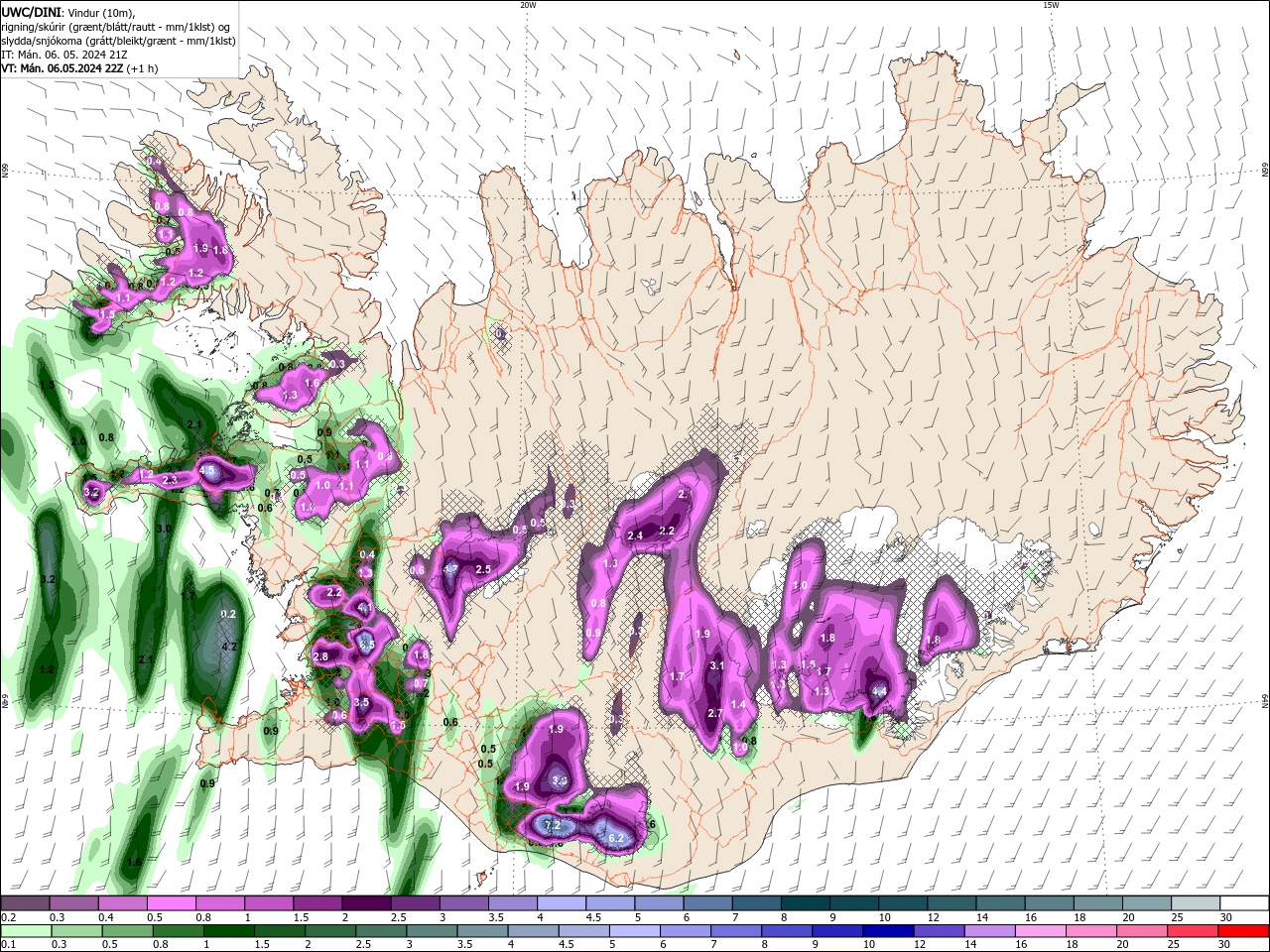Screen dimensions: 1270x952
Task: Click the '30' label in the upper legend row
Action: 1224,917
